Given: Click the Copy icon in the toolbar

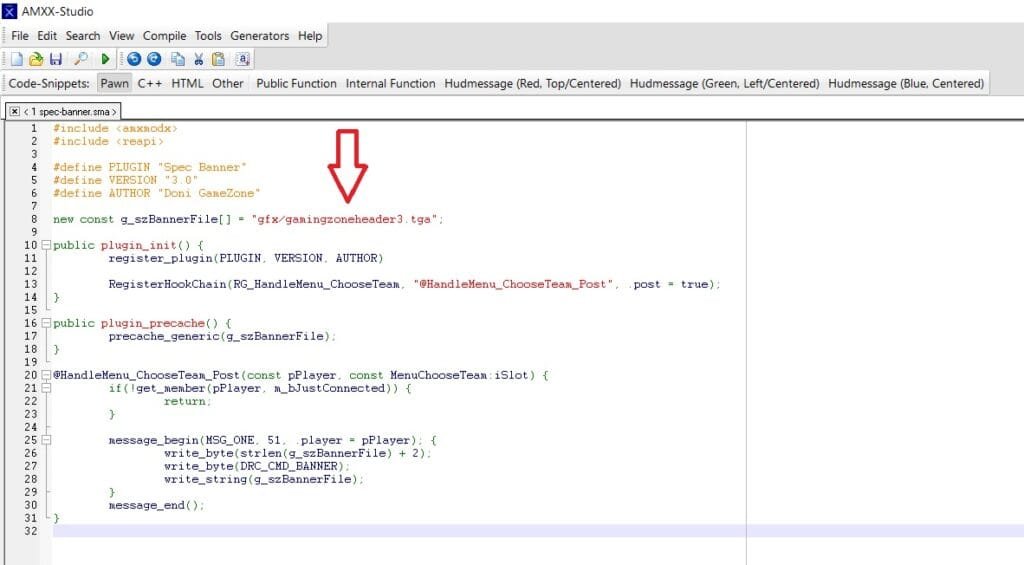Looking at the screenshot, I should pos(178,59).
